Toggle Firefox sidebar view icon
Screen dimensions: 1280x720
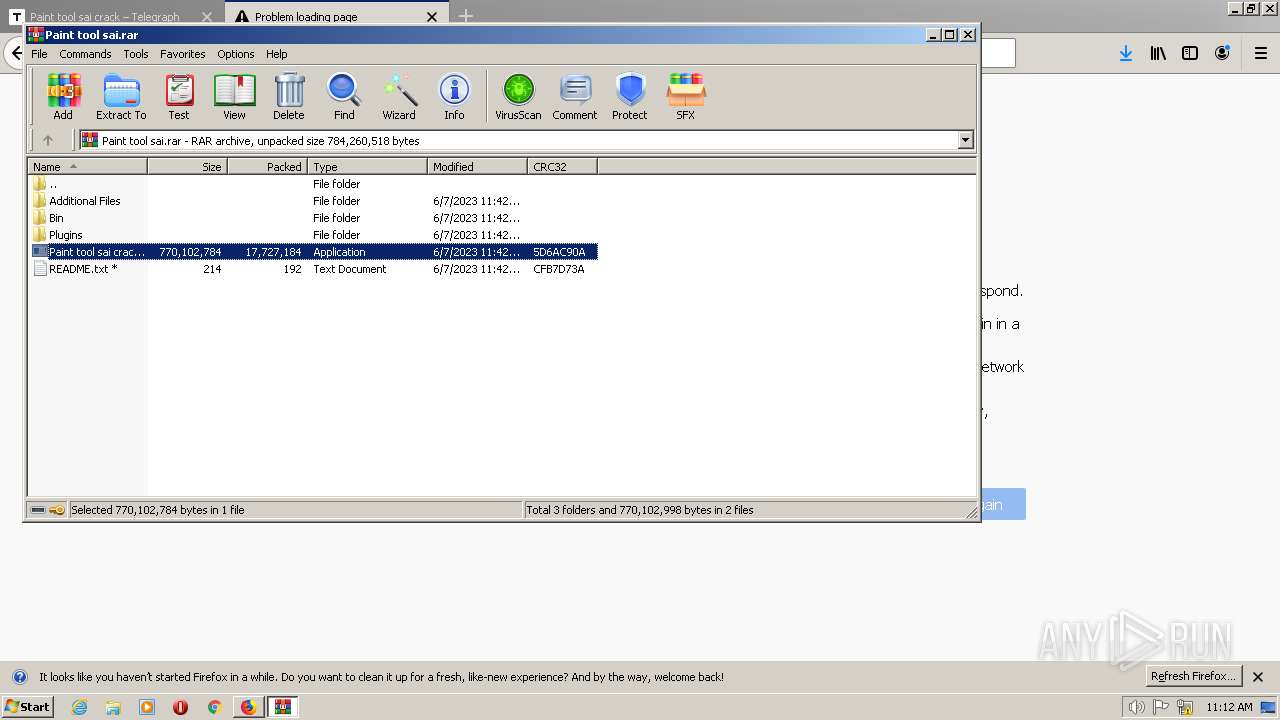(1190, 54)
